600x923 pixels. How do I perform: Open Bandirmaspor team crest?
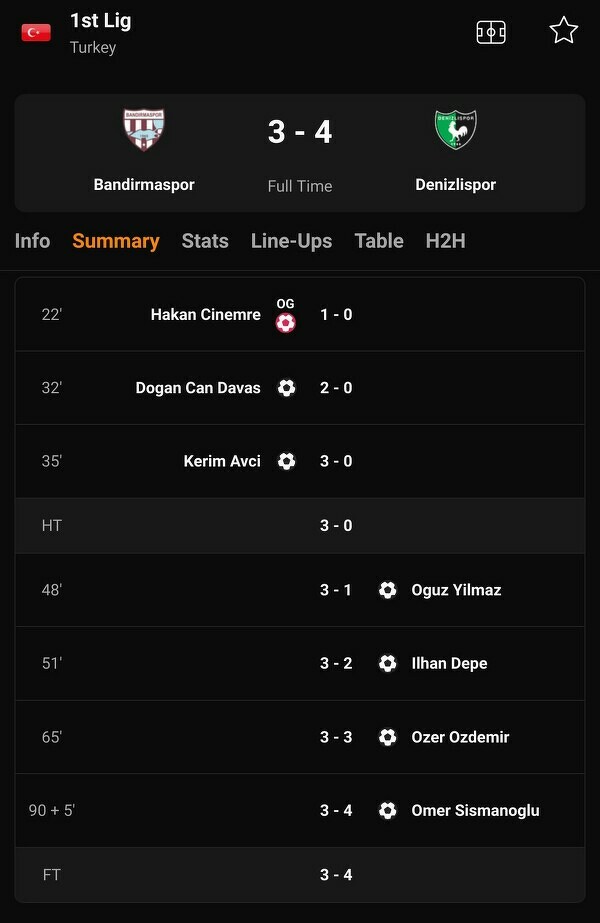pyautogui.click(x=144, y=130)
